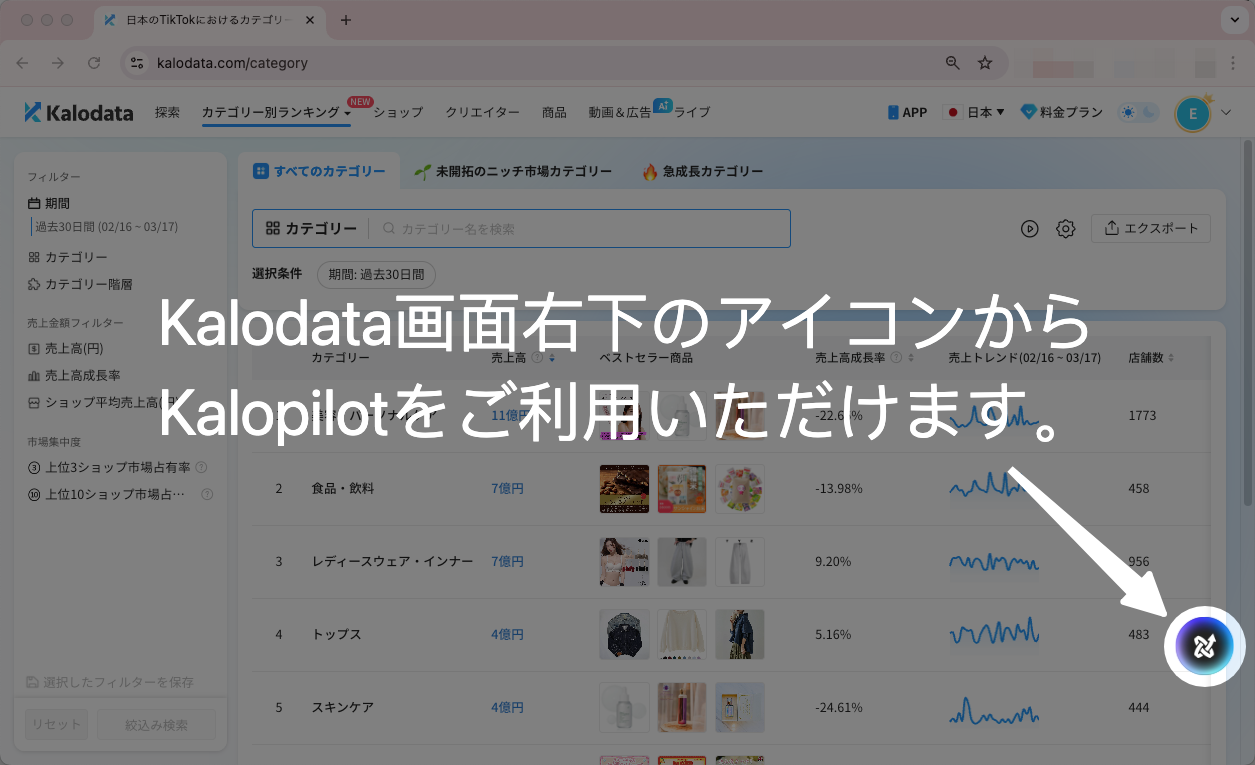Open the Kalopilot assistant floating icon
1255x765 pixels.
pyautogui.click(x=1204, y=646)
